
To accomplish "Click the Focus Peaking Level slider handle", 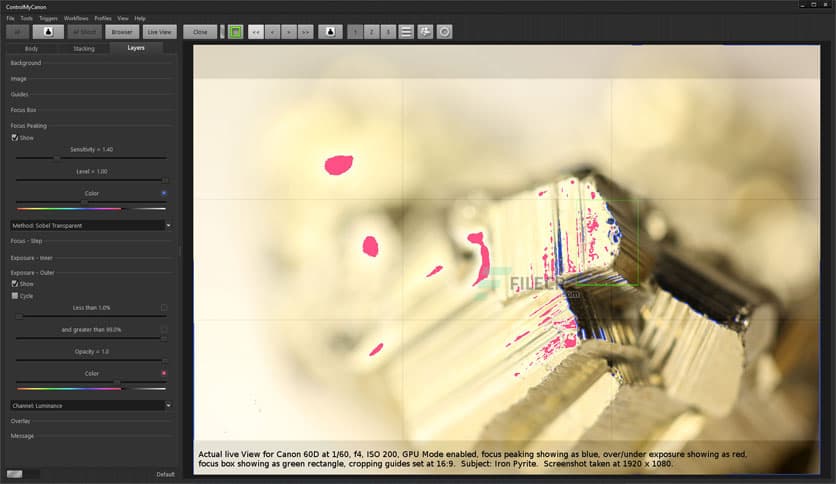I will tap(165, 180).
